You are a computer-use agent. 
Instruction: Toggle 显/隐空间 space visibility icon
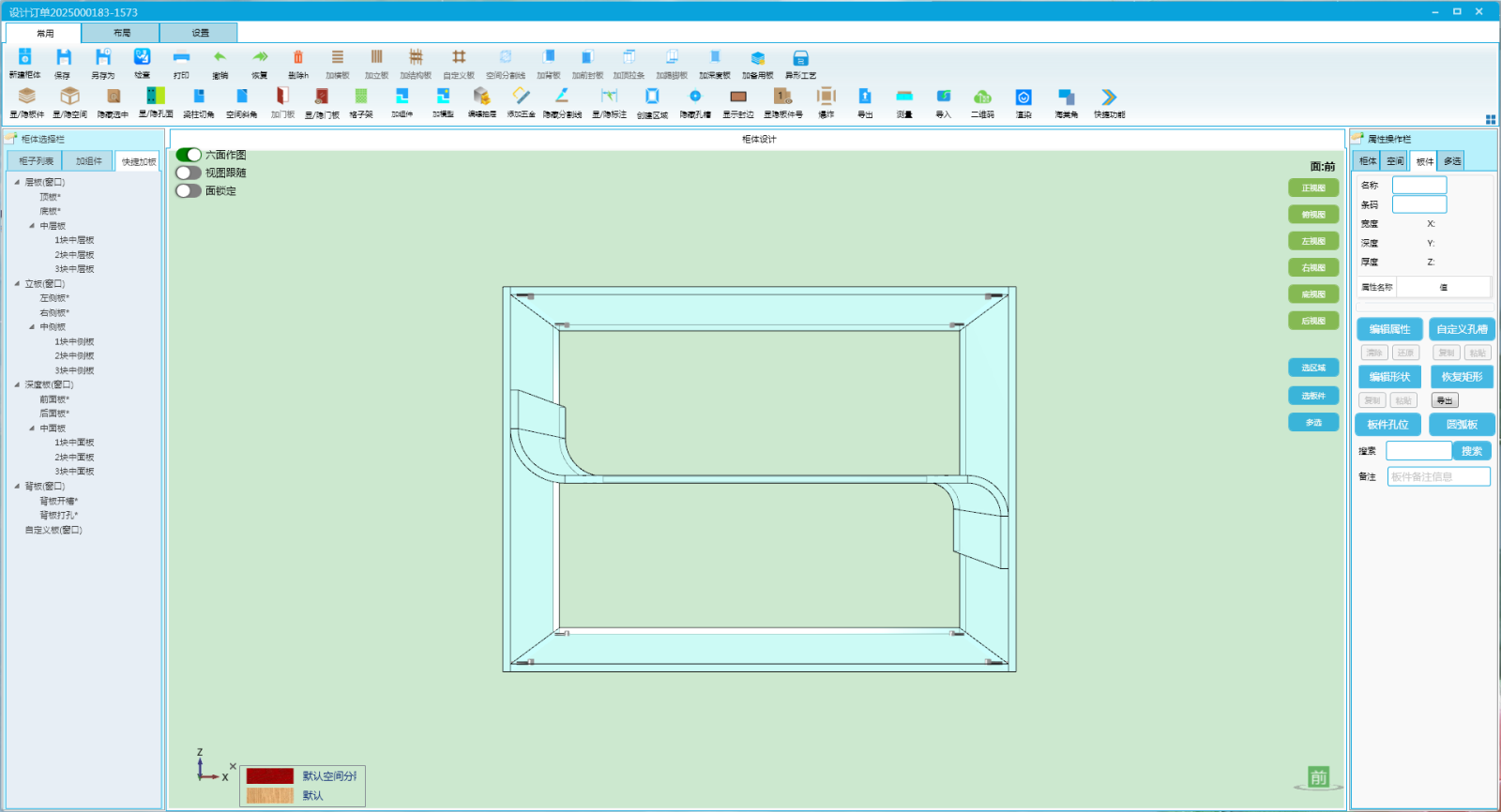tap(69, 97)
